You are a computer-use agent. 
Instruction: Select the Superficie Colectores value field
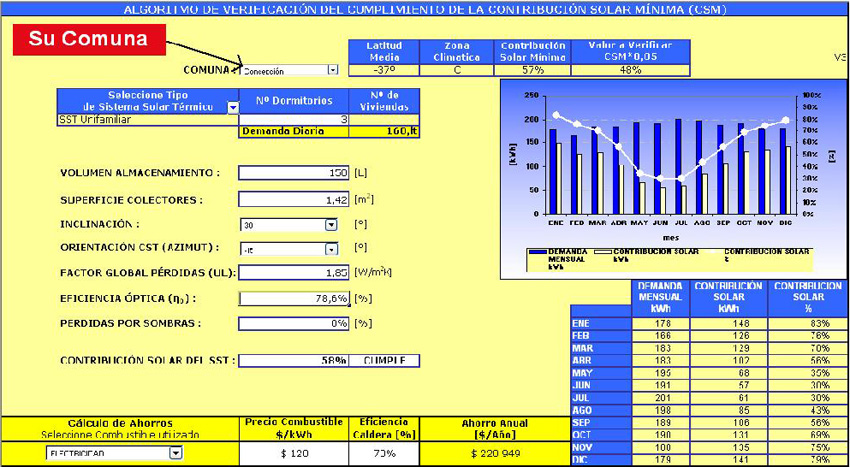coord(293,199)
